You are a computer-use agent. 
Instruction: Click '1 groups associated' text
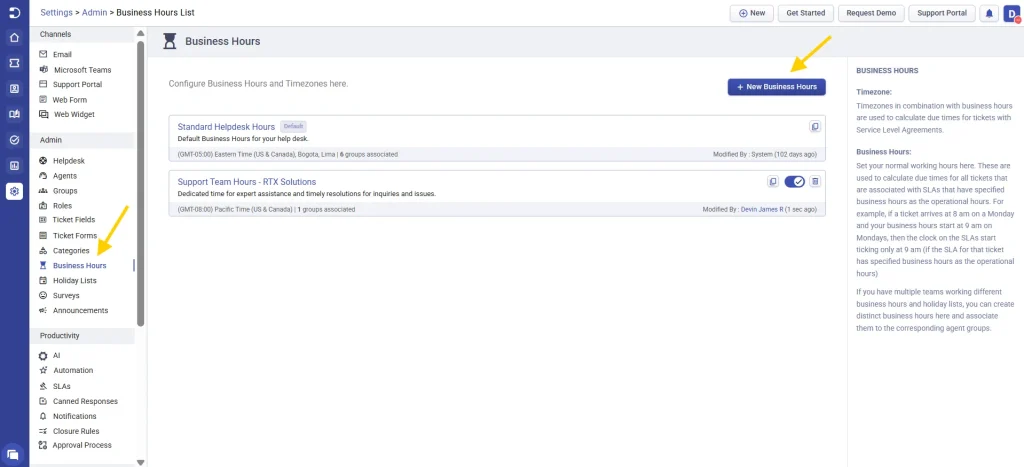tap(326, 210)
